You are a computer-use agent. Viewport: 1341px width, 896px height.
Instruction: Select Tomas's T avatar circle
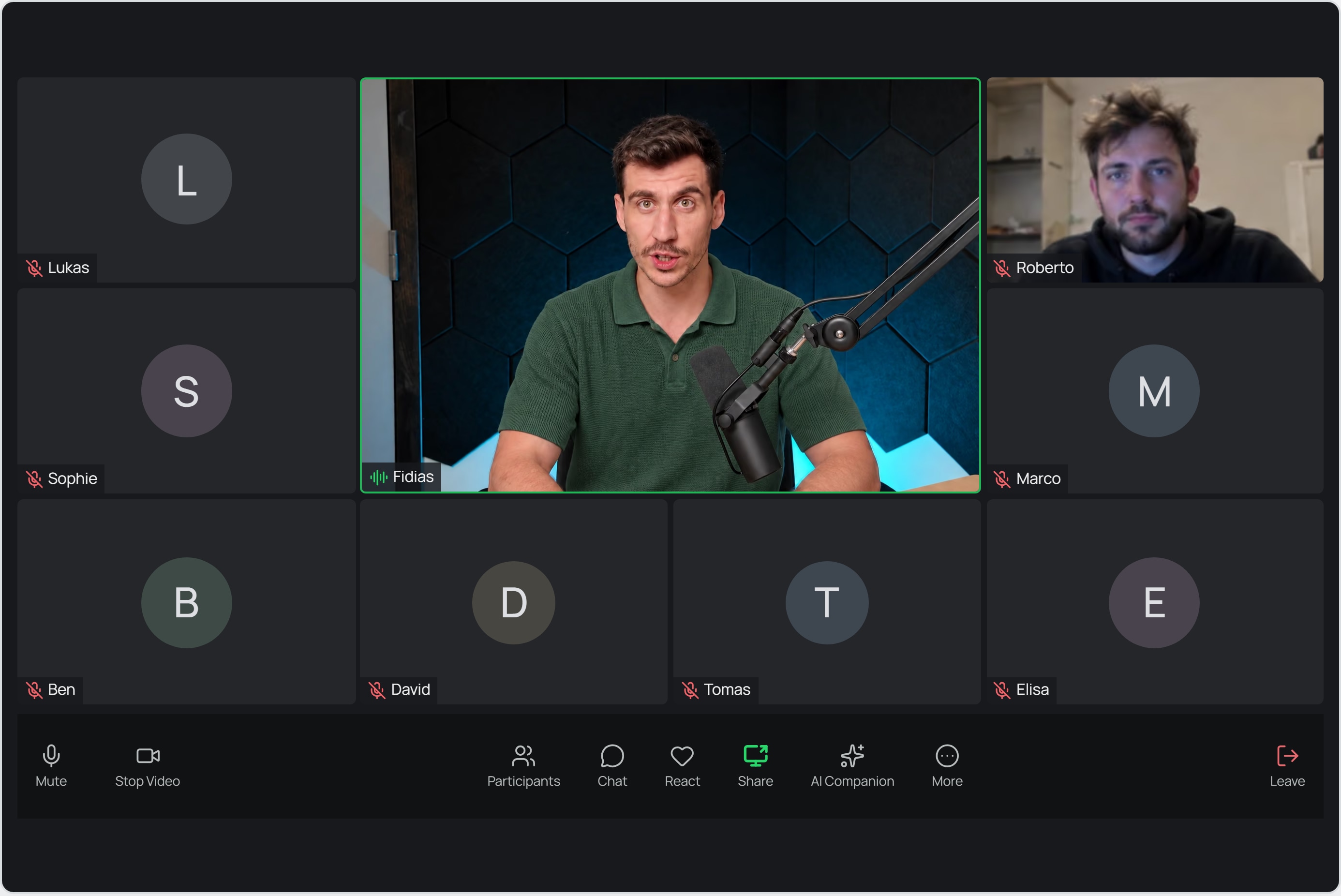(x=826, y=602)
